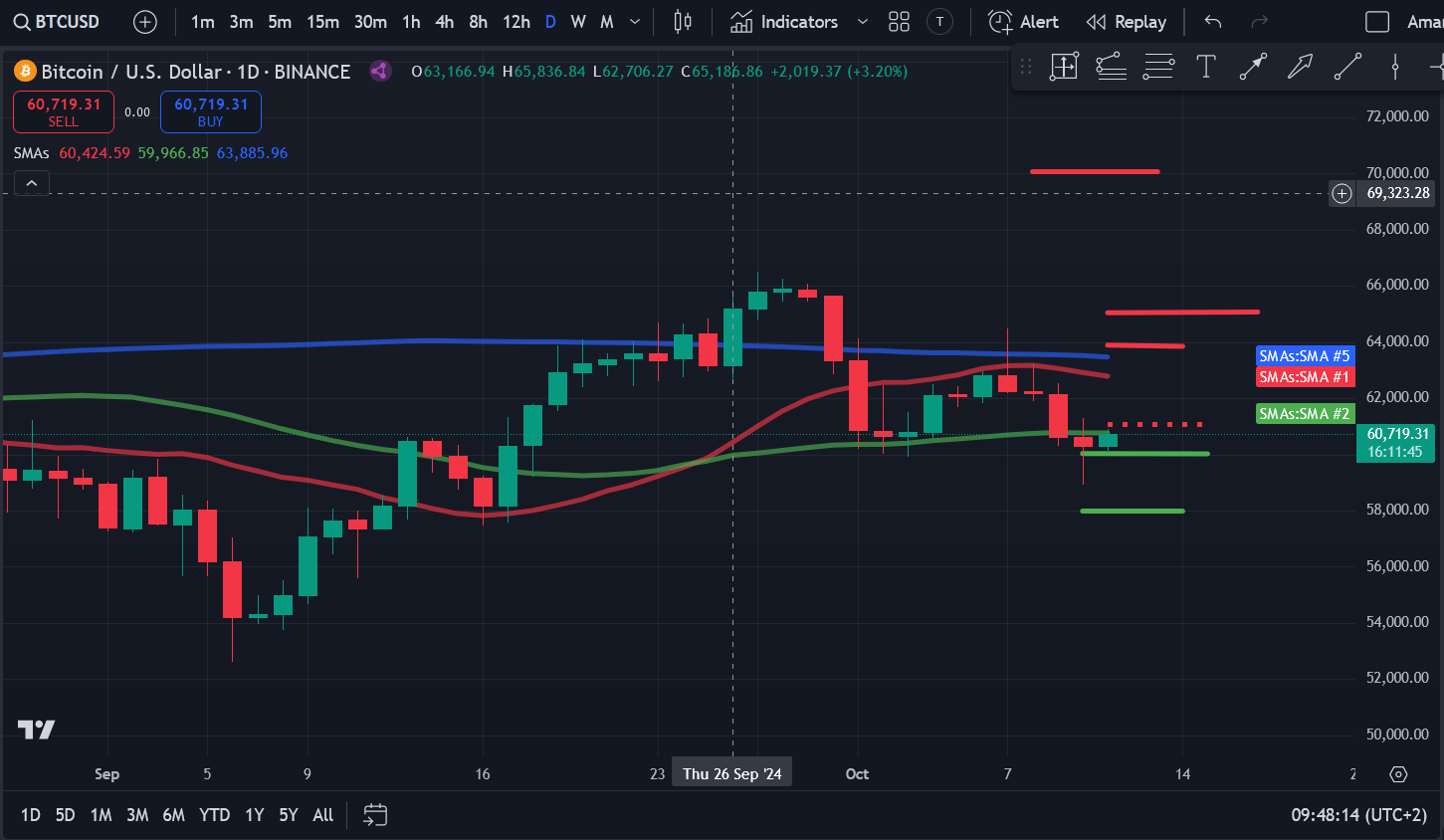
Task: Select the hollow arrow marker tool
Action: click(x=1300, y=67)
